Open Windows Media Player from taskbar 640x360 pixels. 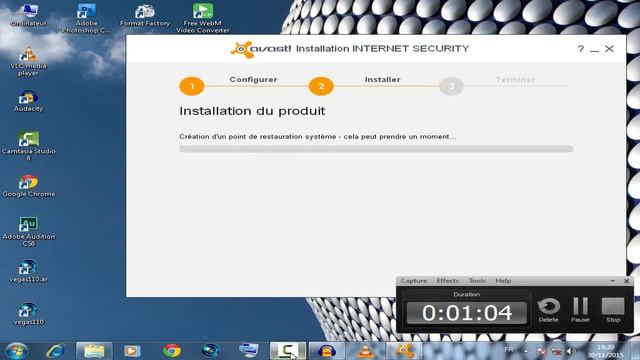[132, 351]
